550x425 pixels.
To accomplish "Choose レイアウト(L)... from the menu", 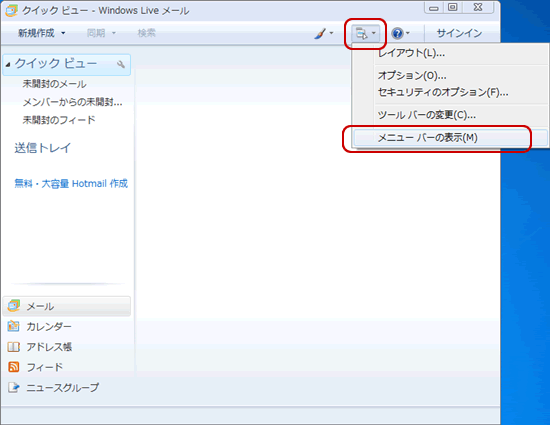I will tap(450, 53).
